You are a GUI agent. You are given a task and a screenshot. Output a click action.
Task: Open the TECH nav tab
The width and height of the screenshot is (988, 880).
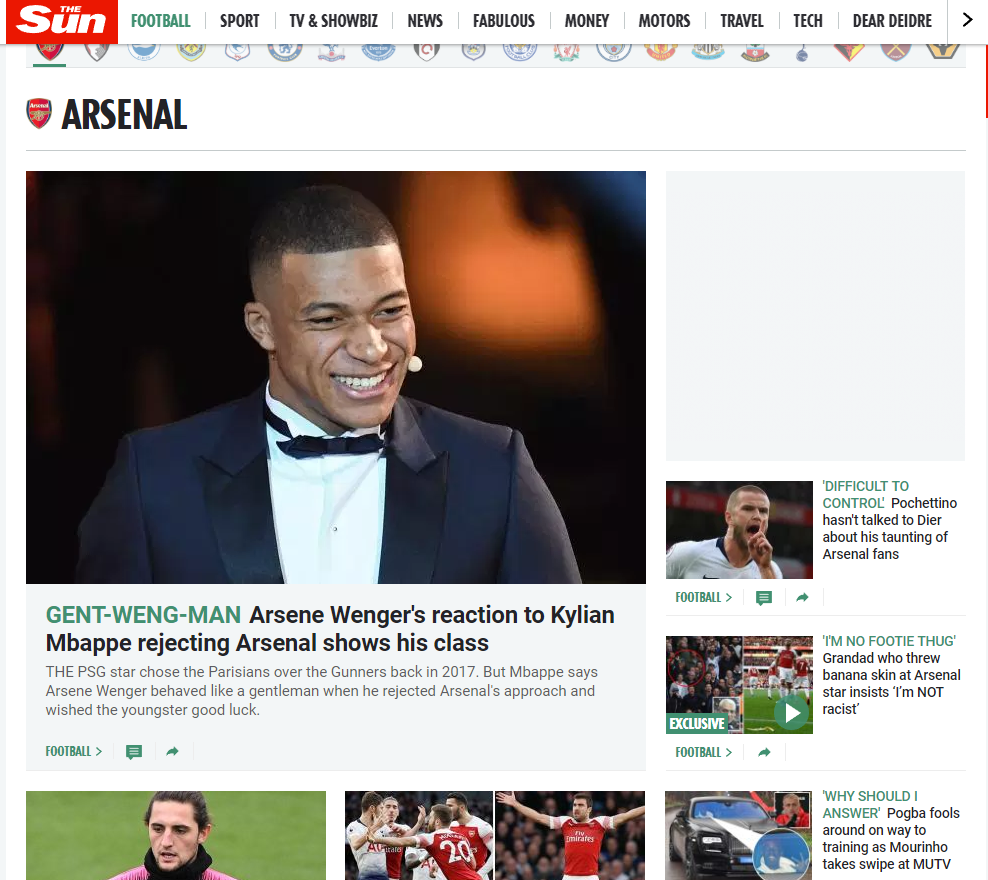(x=808, y=21)
